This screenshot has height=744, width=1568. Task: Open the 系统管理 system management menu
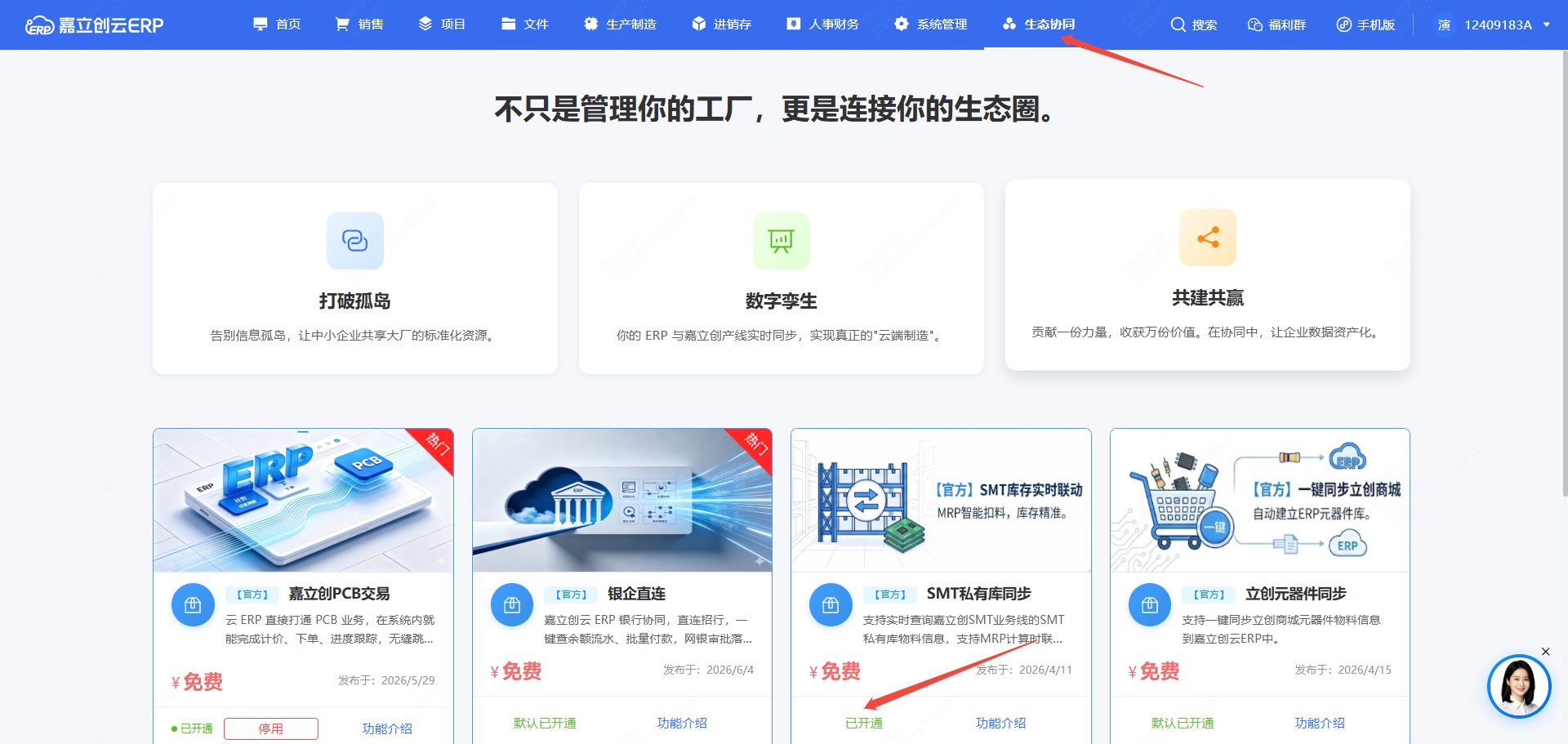pyautogui.click(x=931, y=25)
